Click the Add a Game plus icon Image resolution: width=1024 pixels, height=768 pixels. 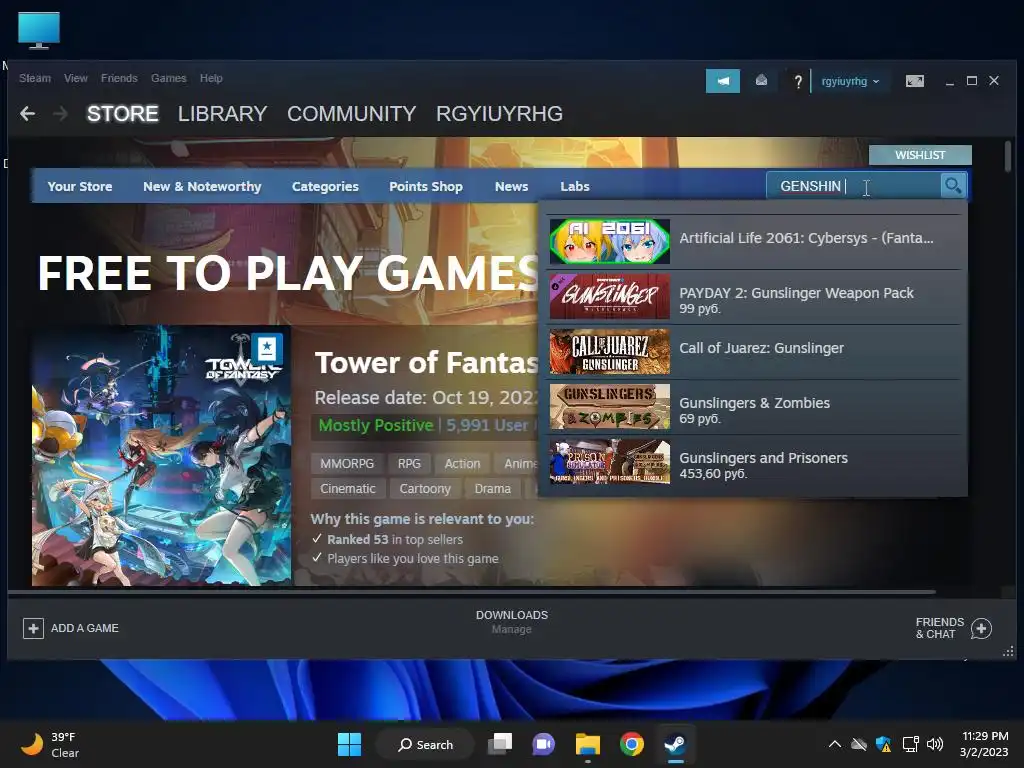33,628
